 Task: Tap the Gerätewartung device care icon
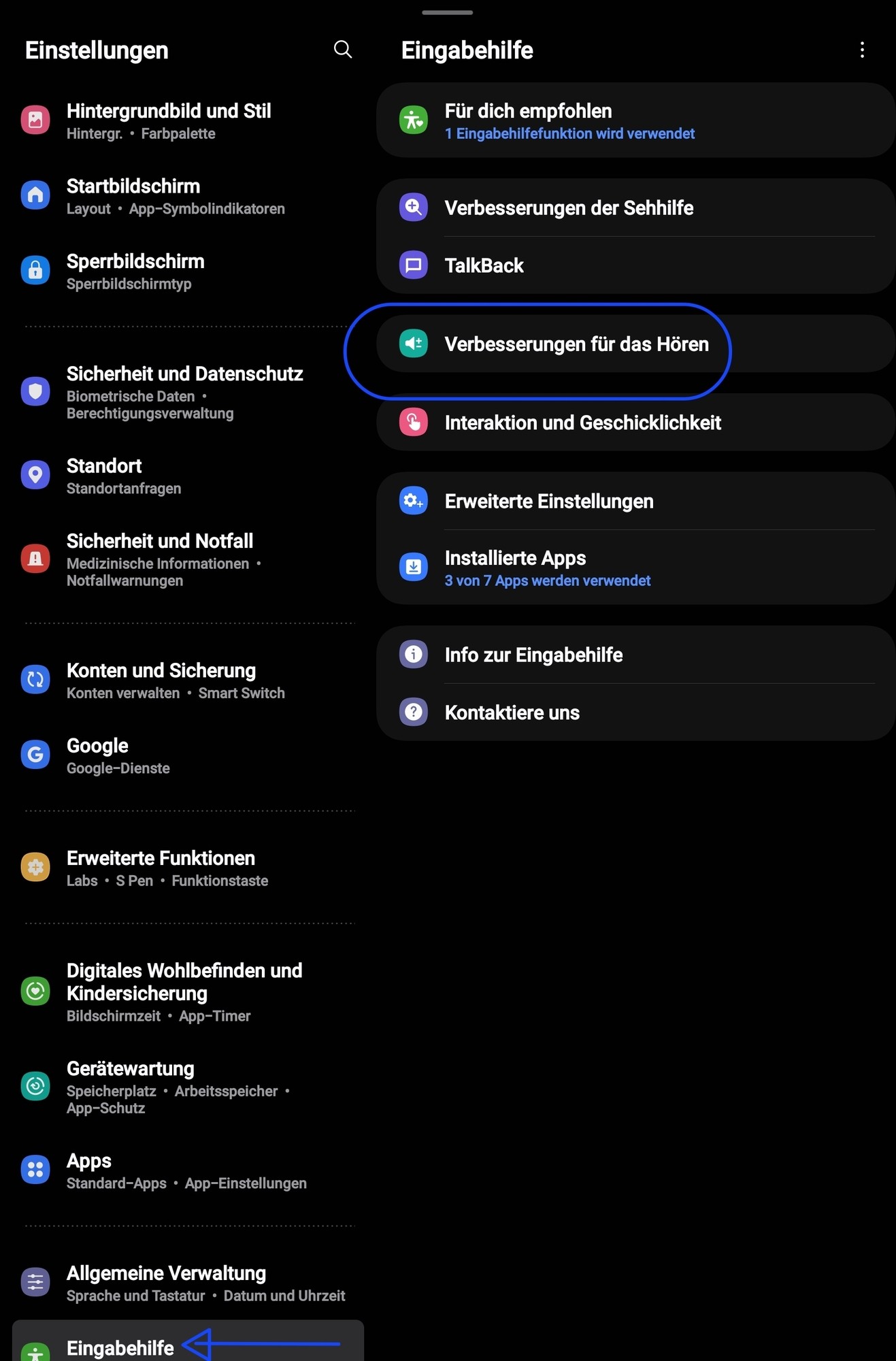point(35,1086)
